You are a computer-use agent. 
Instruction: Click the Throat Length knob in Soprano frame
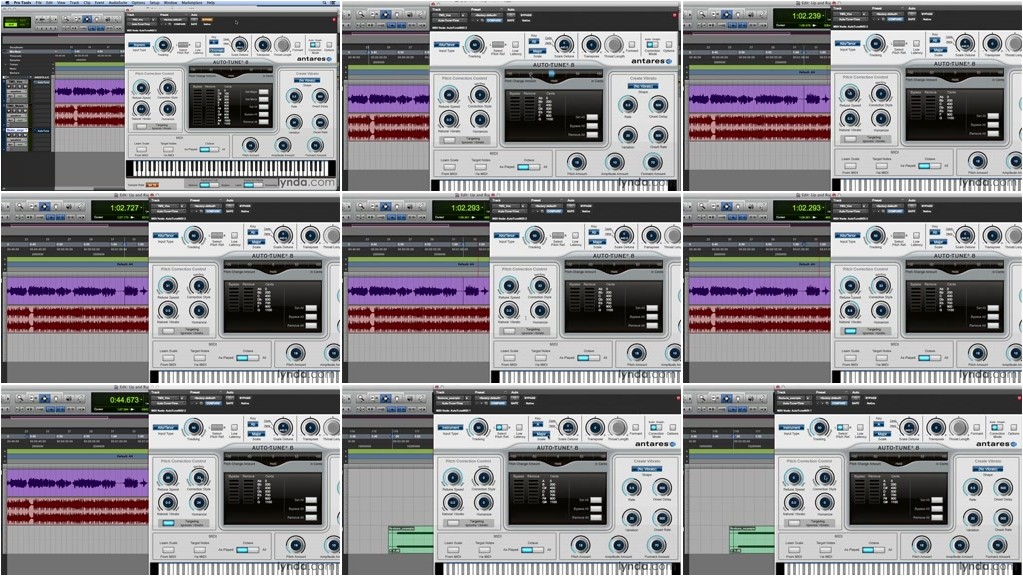(x=282, y=45)
